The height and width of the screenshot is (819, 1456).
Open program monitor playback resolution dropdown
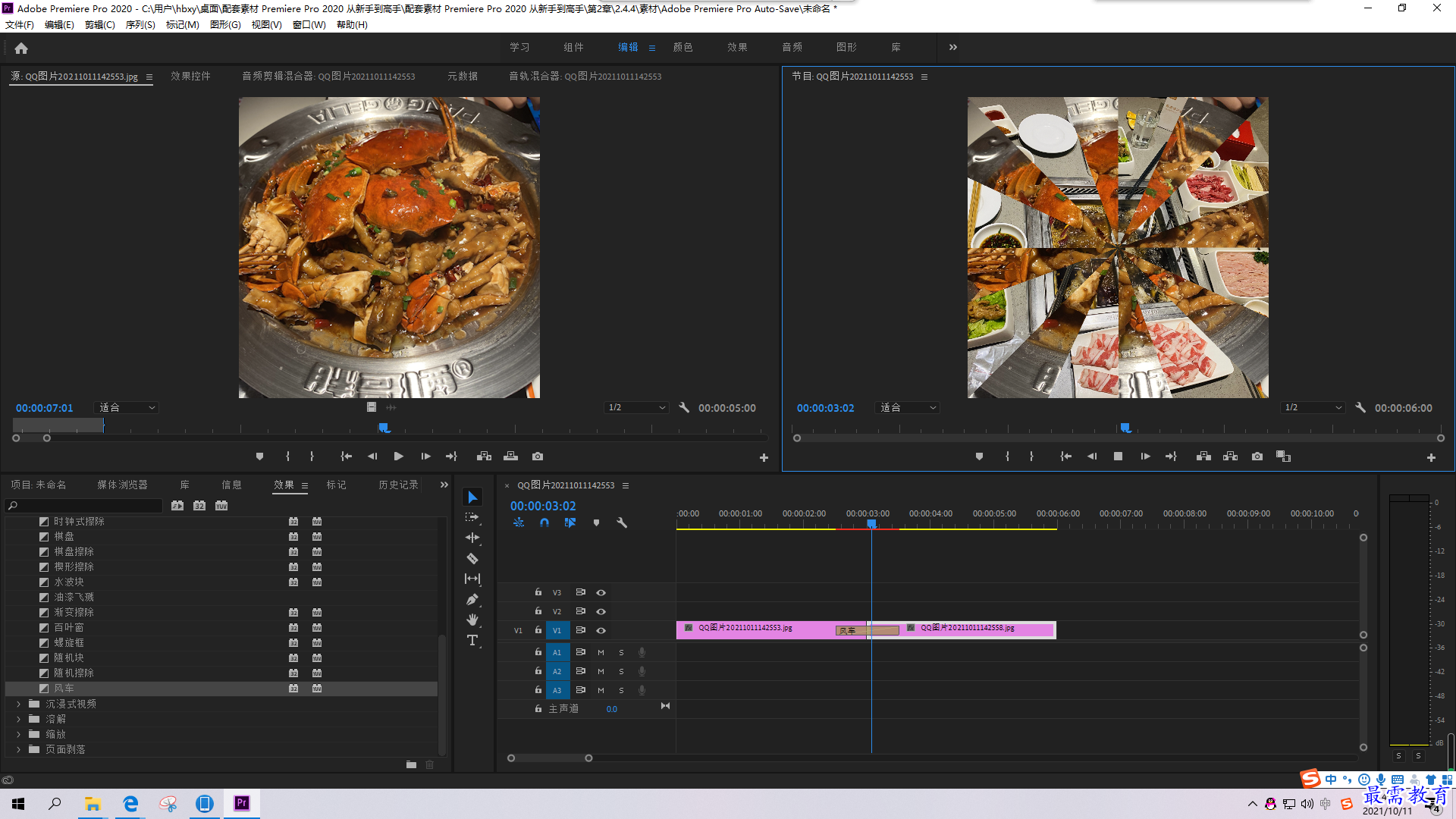point(1312,408)
